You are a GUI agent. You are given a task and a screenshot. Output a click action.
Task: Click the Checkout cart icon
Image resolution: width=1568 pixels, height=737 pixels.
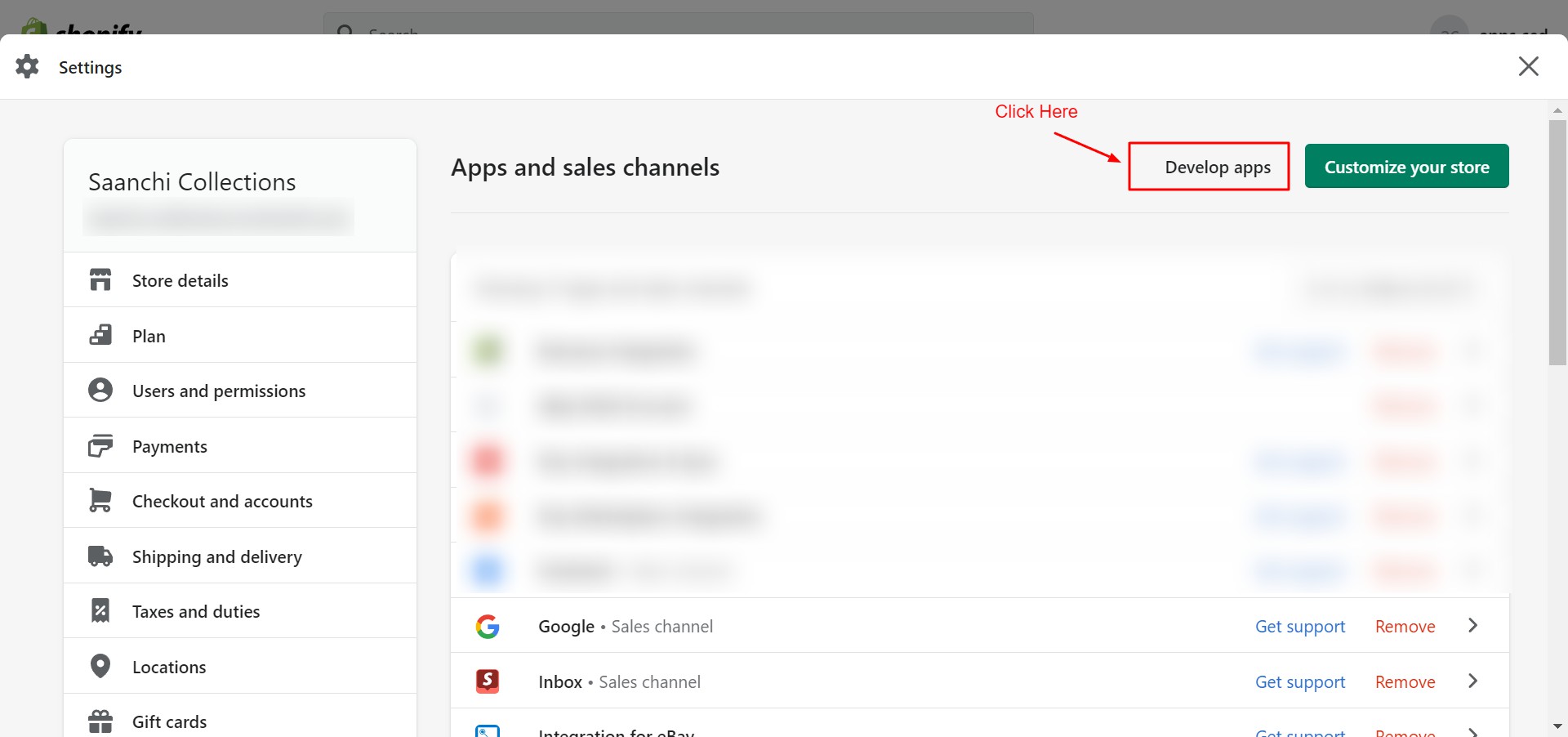pos(100,501)
